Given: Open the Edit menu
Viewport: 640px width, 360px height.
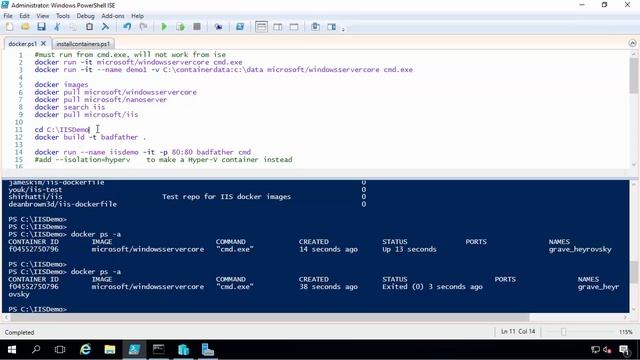Looking at the screenshot, I should [24, 16].
